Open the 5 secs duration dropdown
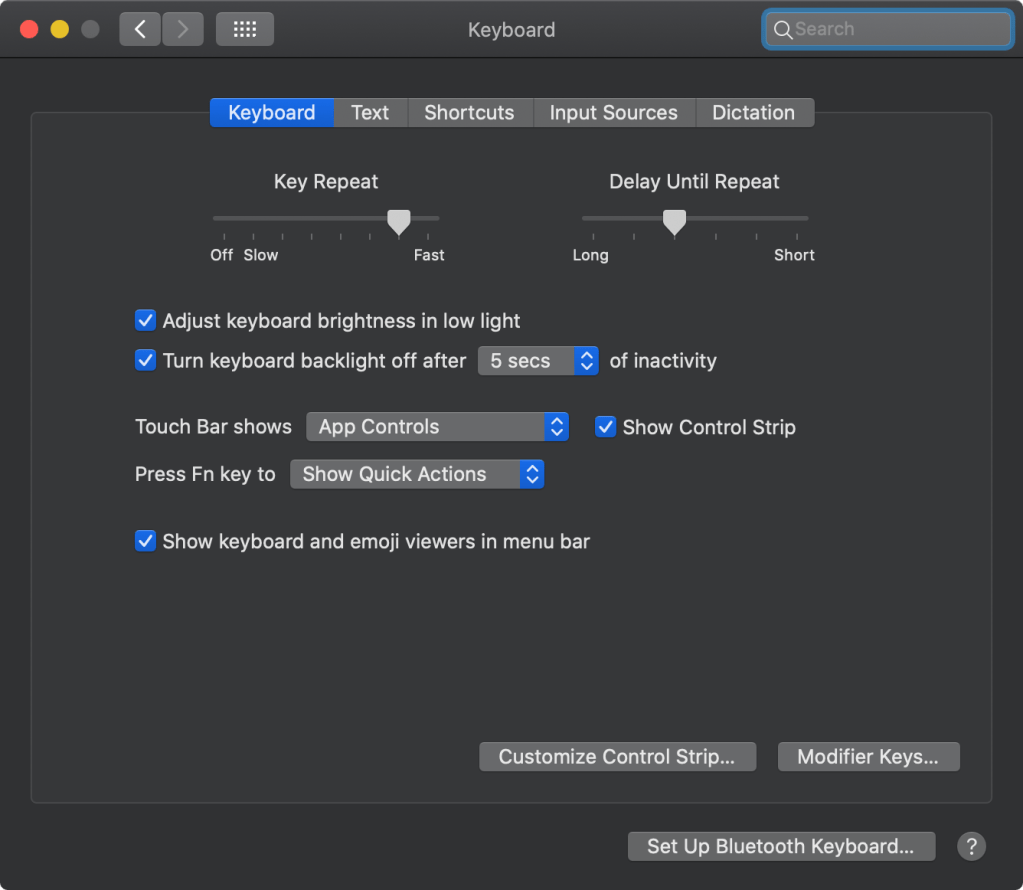 tap(538, 360)
